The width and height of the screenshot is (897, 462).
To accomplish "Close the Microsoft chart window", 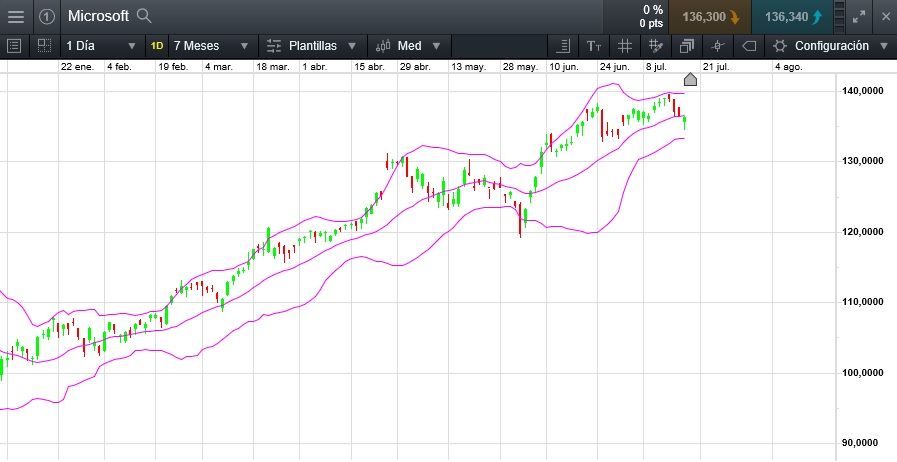I will (x=885, y=17).
